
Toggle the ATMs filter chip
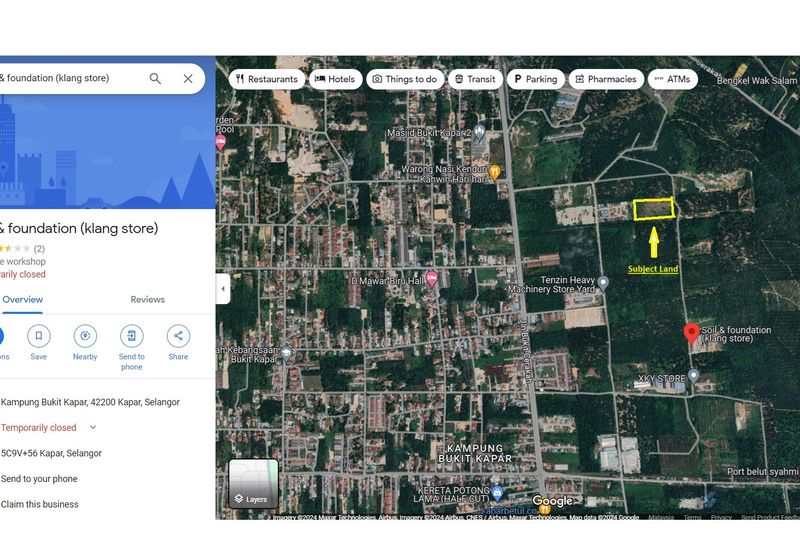[x=672, y=79]
